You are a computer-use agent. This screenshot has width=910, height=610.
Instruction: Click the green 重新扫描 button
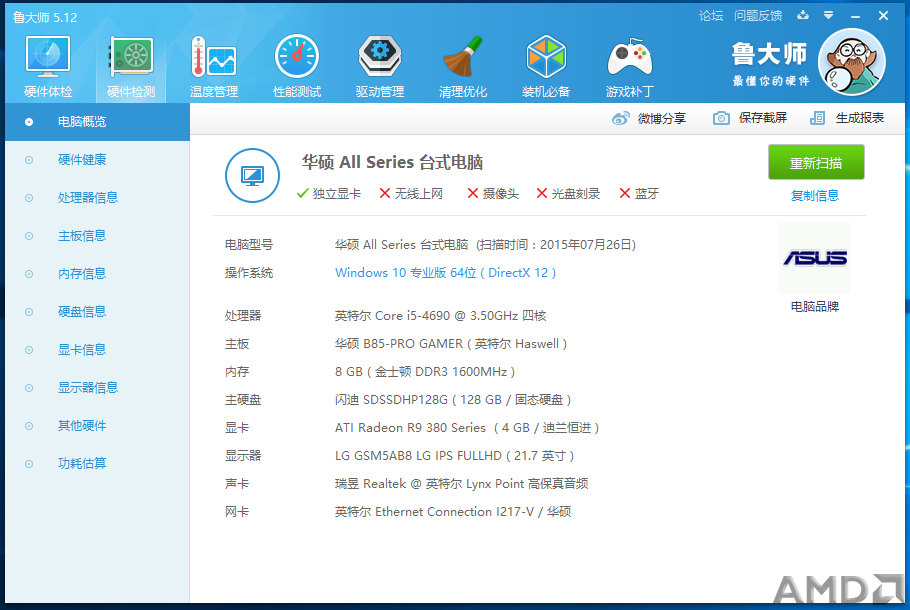coord(816,163)
